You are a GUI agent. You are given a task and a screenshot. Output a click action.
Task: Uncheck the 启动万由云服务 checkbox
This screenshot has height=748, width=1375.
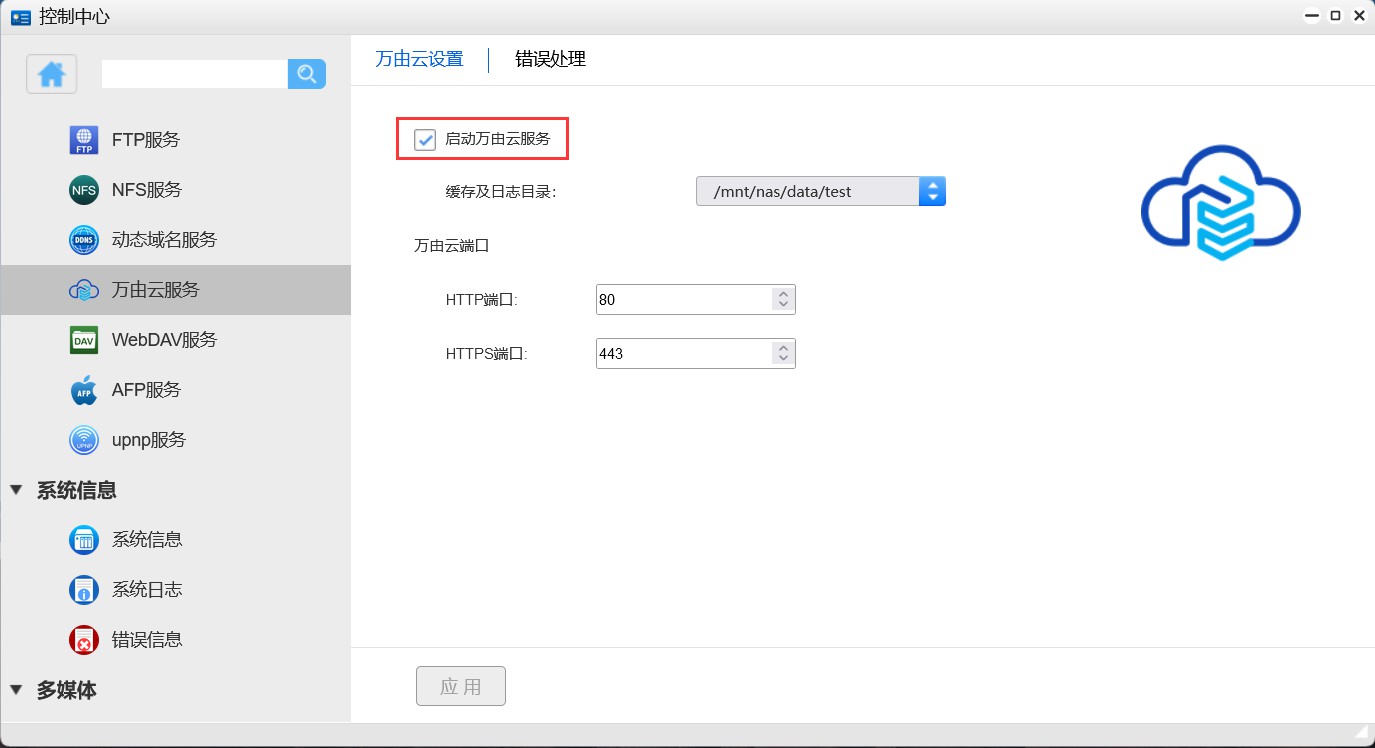(426, 139)
